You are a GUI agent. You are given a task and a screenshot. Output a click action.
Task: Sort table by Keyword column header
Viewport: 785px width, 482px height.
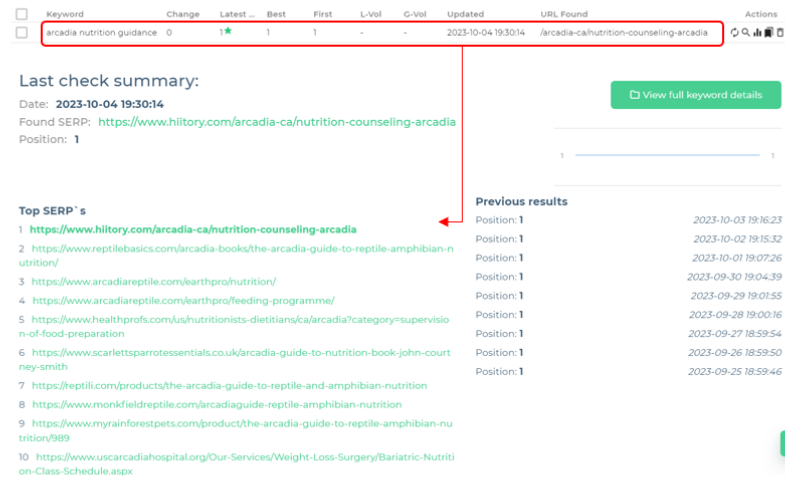click(x=65, y=14)
